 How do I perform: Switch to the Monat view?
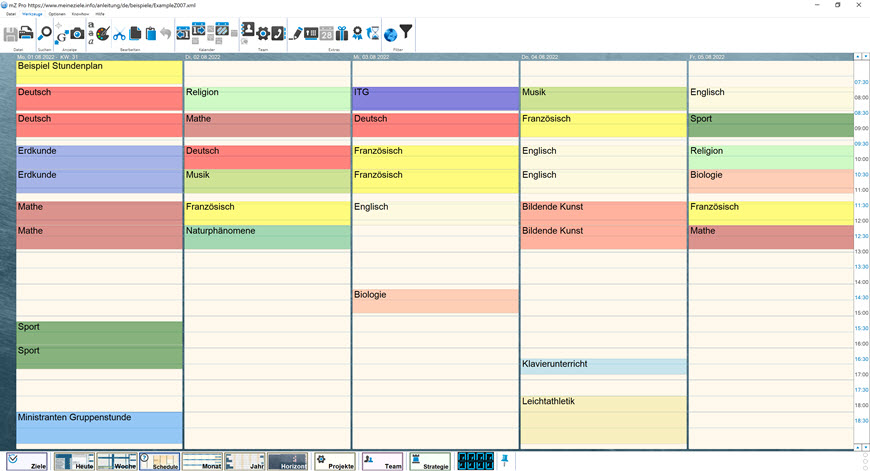203,461
